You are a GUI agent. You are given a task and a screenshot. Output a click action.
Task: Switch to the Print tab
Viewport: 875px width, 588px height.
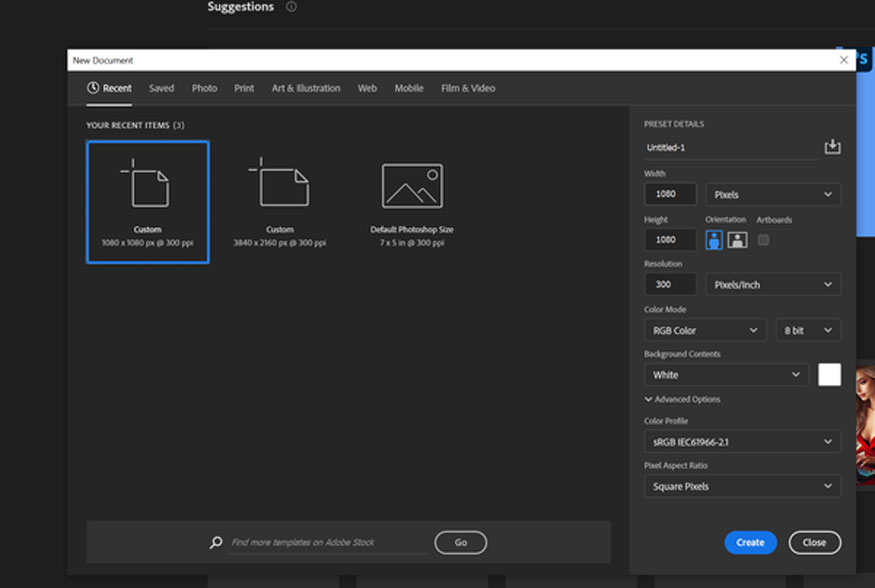click(244, 88)
